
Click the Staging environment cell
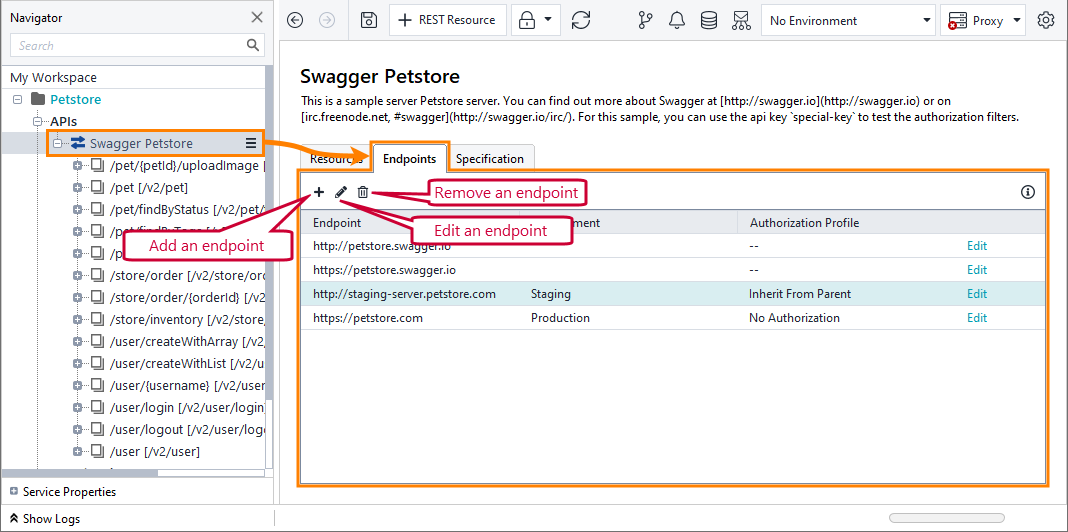point(550,294)
